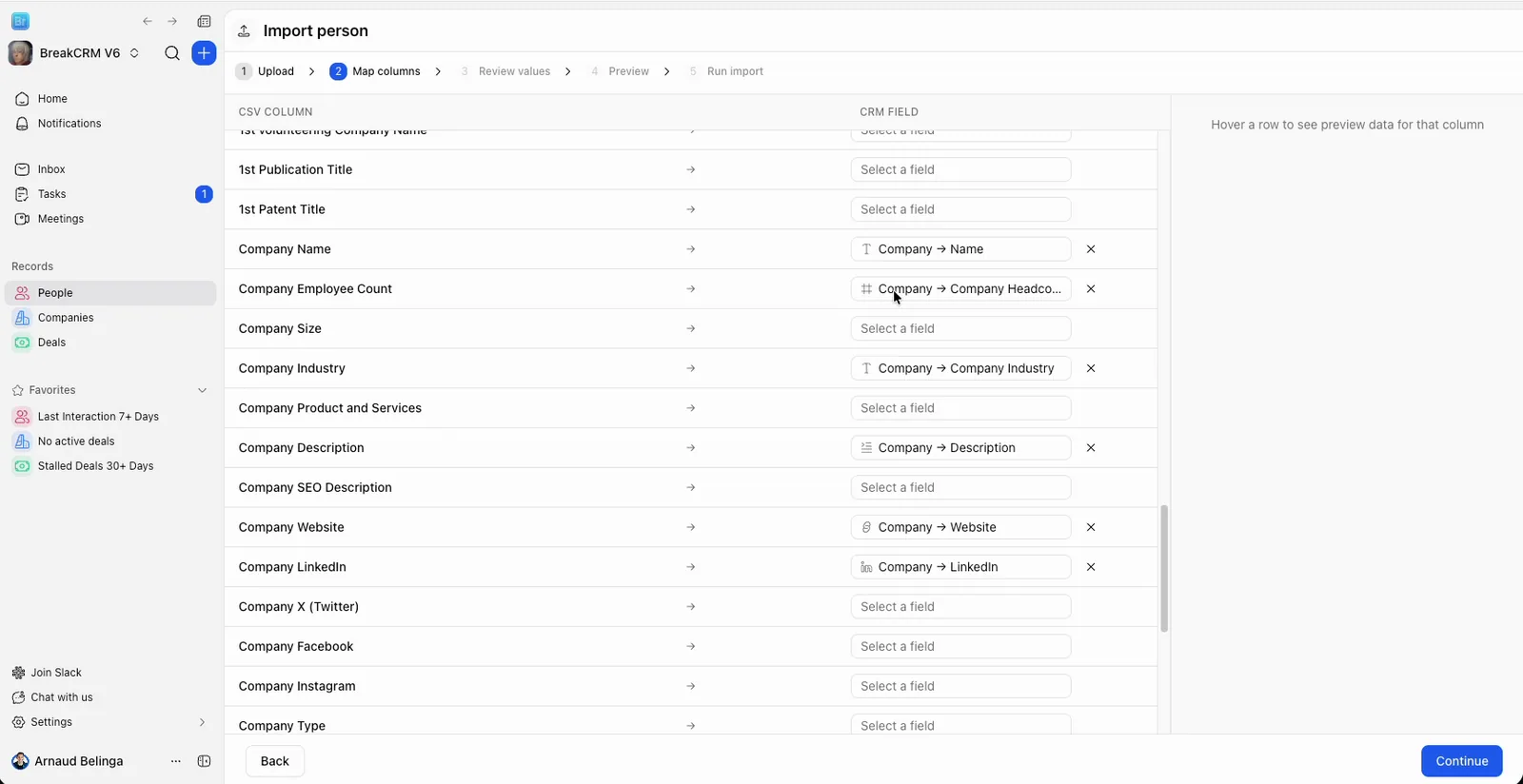Open Chat with us
The height and width of the screenshot is (784, 1523).
pos(62,697)
